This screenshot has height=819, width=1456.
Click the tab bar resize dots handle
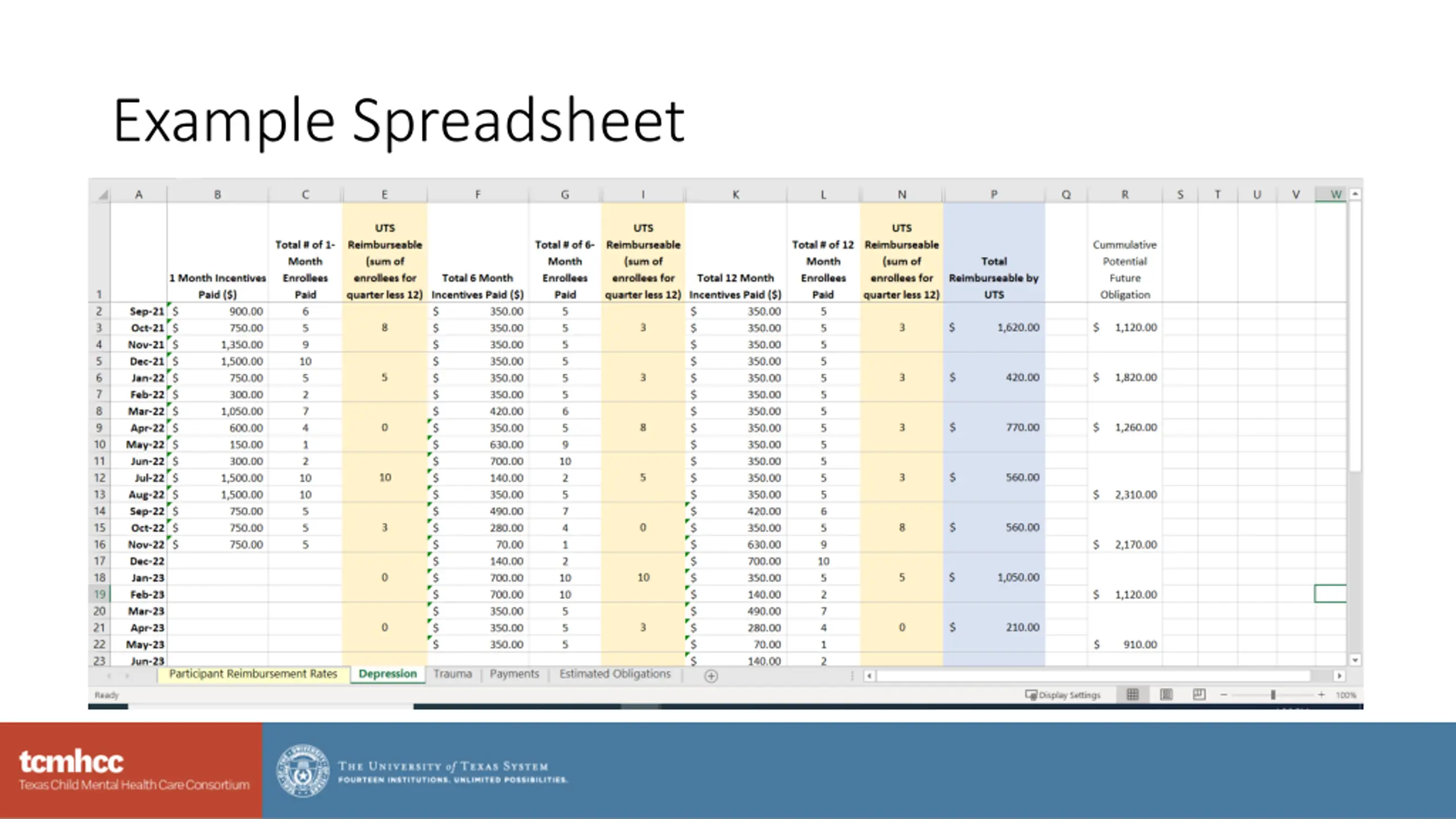click(852, 676)
